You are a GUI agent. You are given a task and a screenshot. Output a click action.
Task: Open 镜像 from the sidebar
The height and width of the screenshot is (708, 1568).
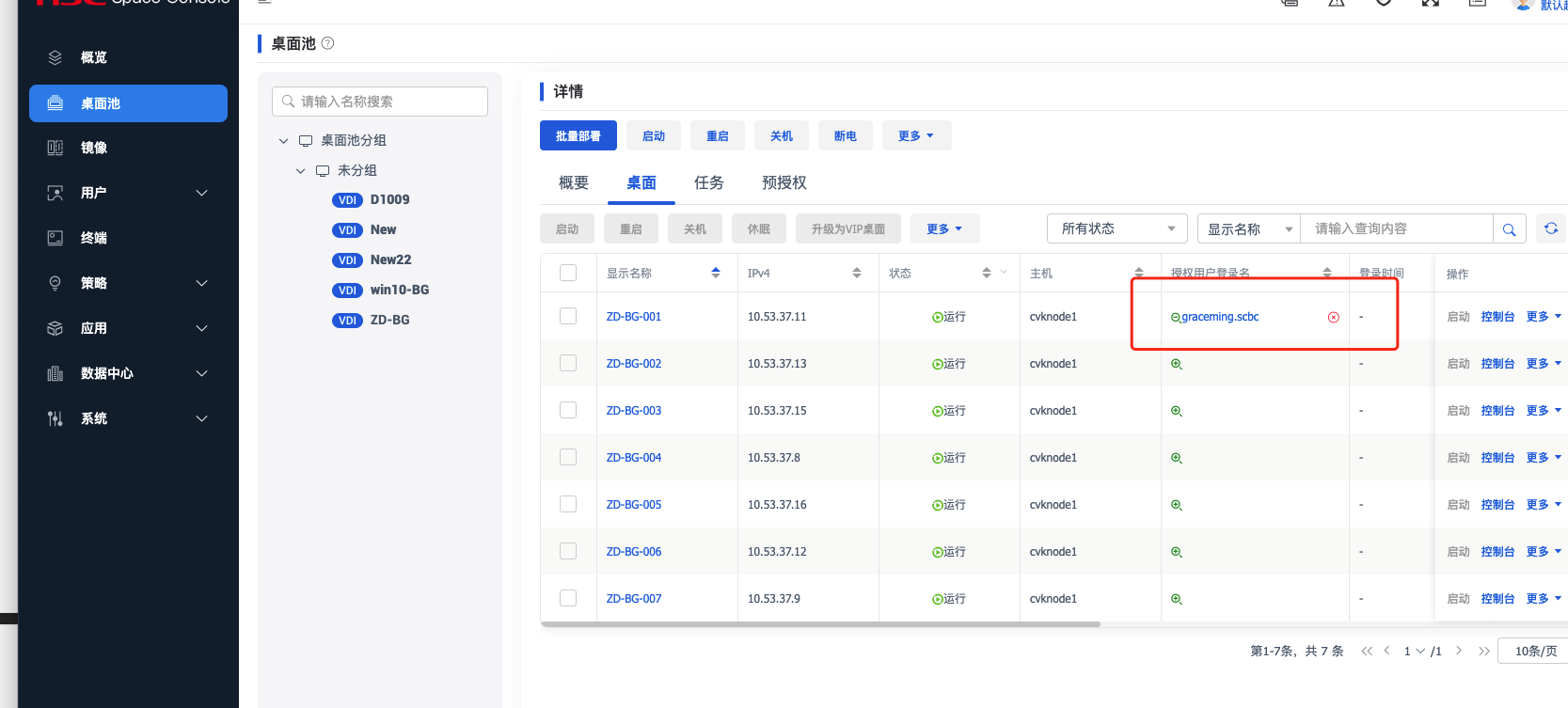tap(94, 148)
